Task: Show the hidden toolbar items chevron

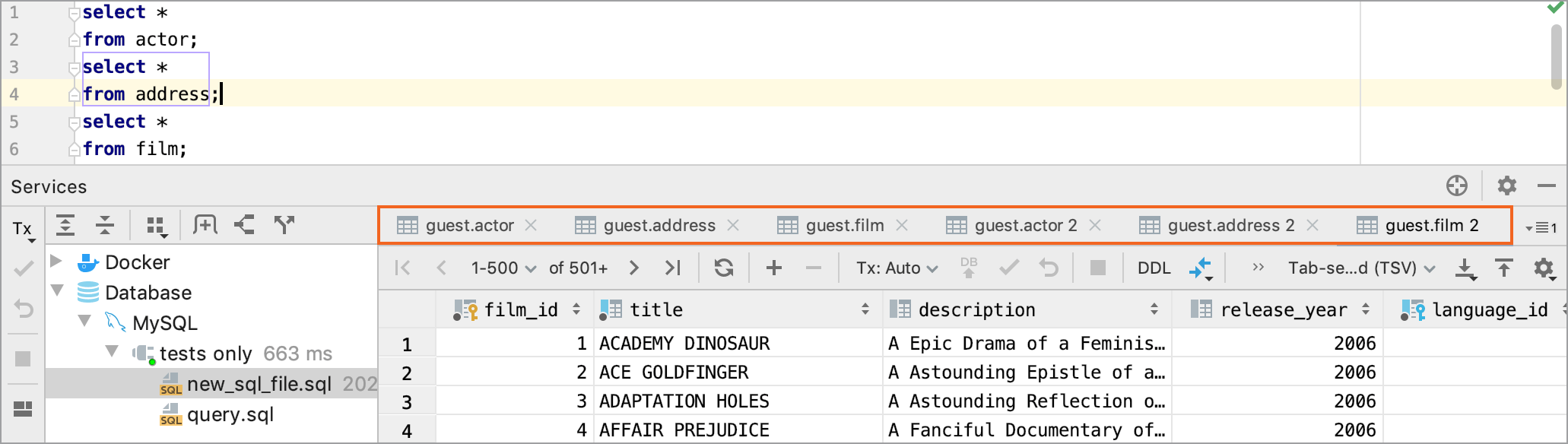Action: (1259, 267)
